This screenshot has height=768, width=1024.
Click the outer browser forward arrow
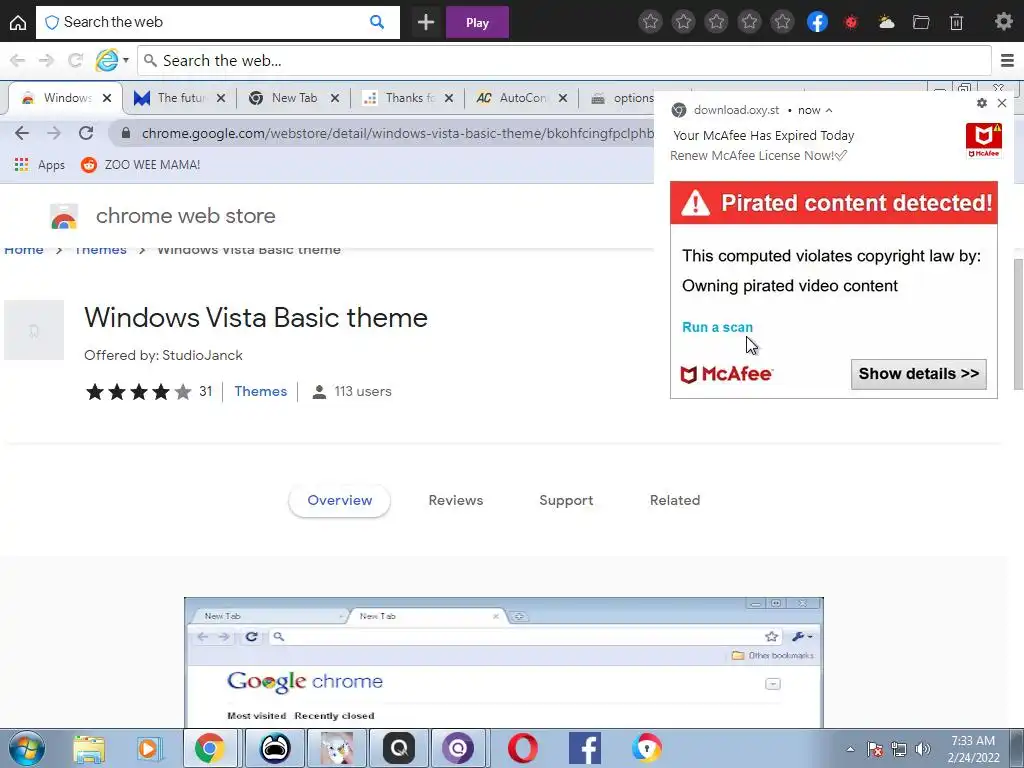click(46, 61)
